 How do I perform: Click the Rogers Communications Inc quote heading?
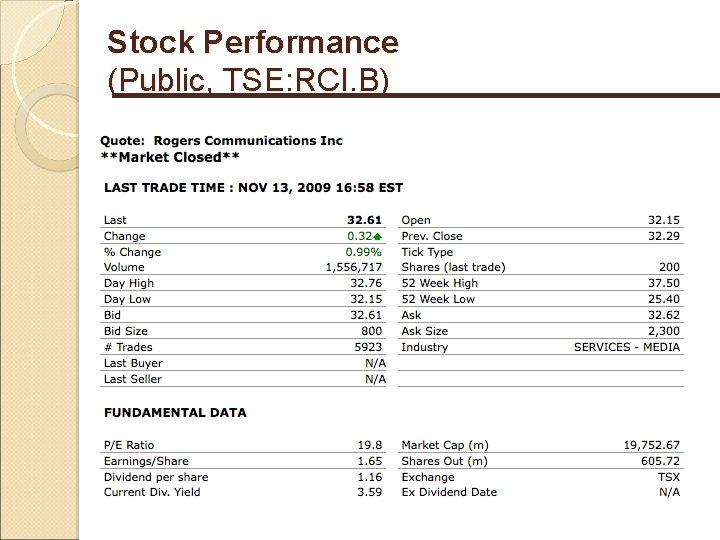coord(222,141)
